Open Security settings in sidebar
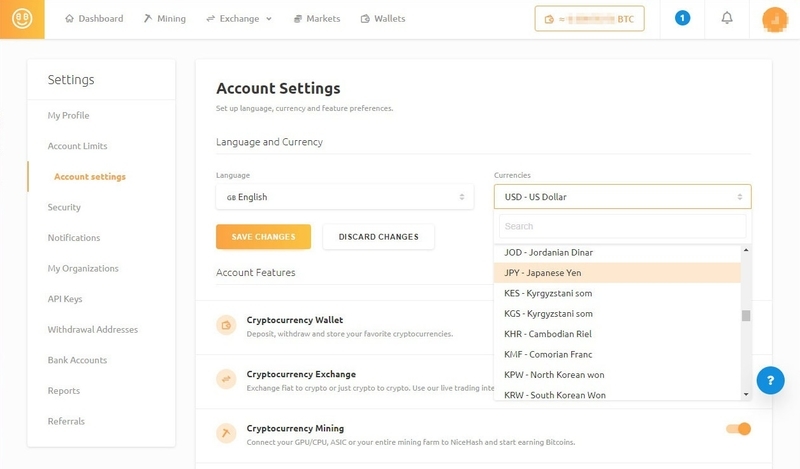Image resolution: width=800 pixels, height=469 pixels. [64, 207]
